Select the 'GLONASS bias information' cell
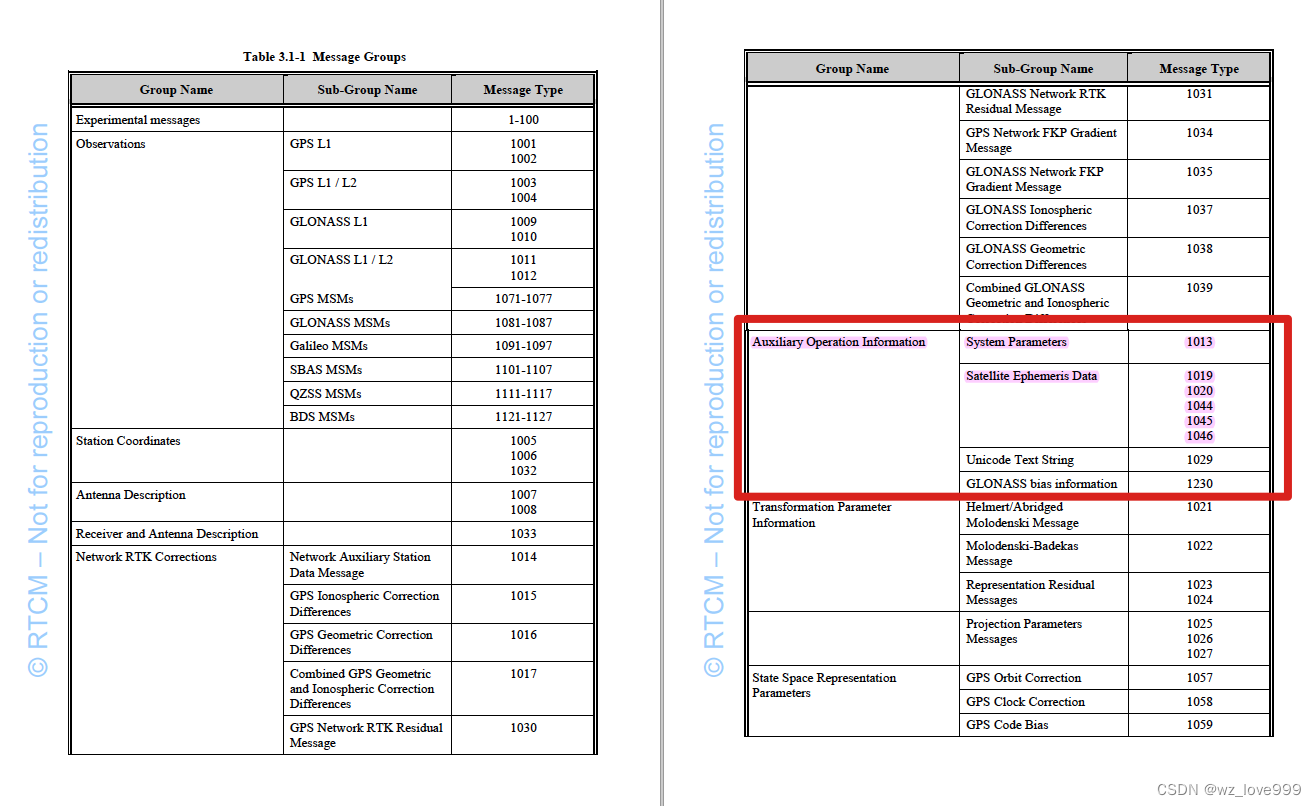 (x=1041, y=484)
